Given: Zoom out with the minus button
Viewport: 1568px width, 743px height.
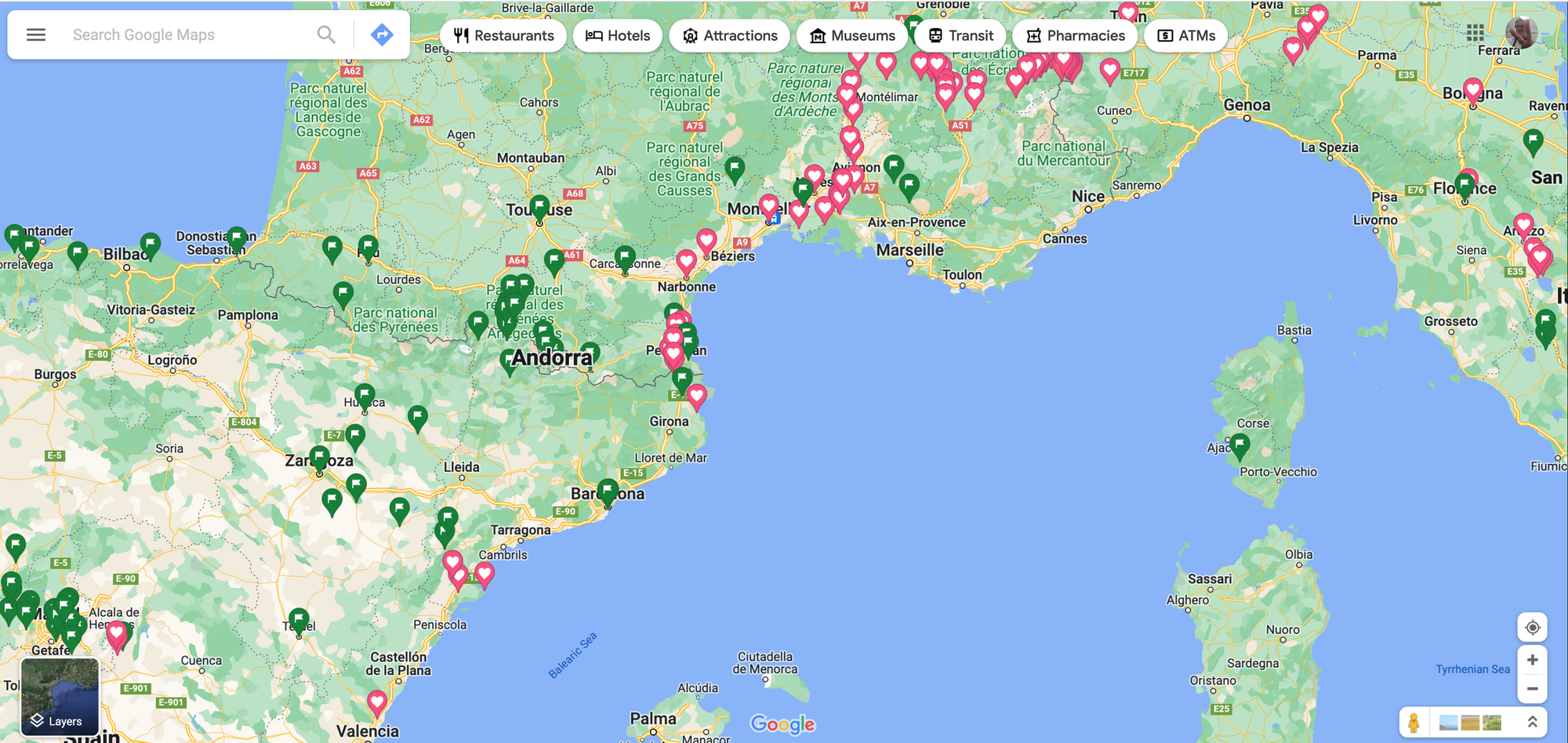Looking at the screenshot, I should click(1533, 689).
